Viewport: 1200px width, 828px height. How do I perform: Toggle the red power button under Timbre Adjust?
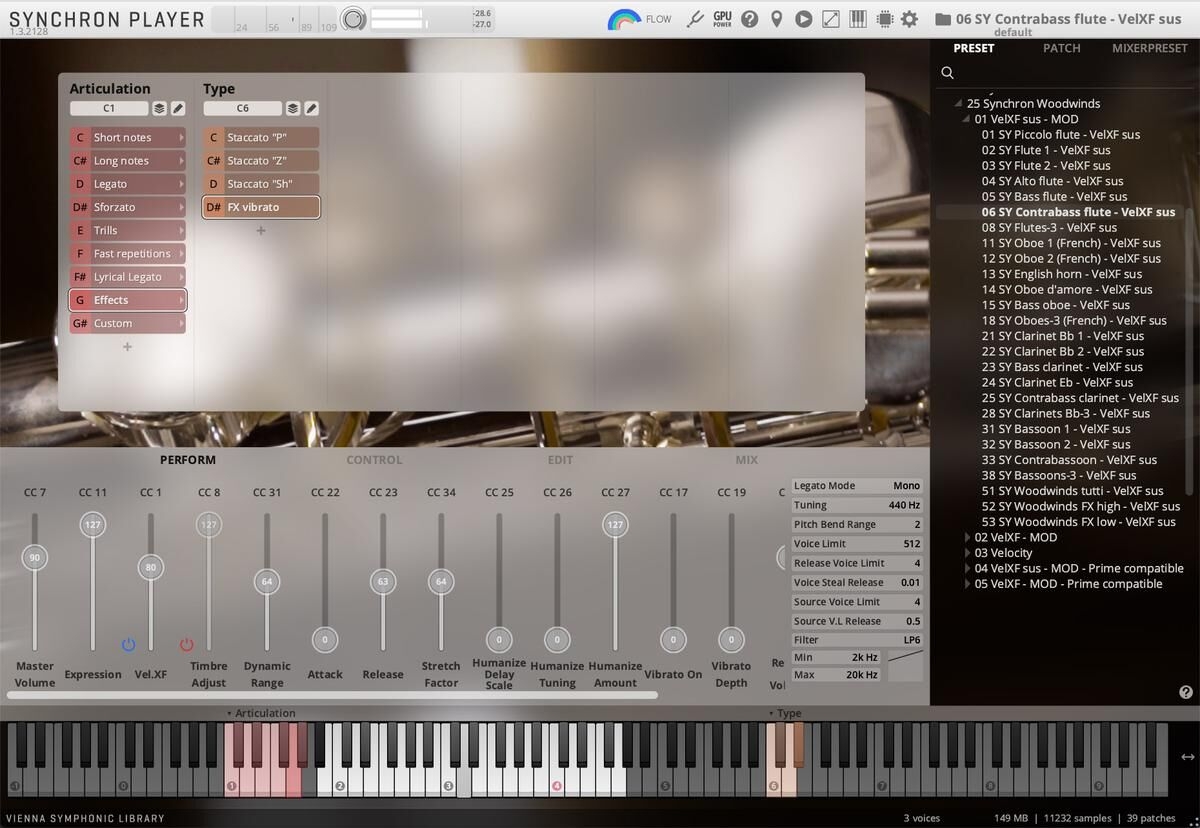tap(187, 645)
